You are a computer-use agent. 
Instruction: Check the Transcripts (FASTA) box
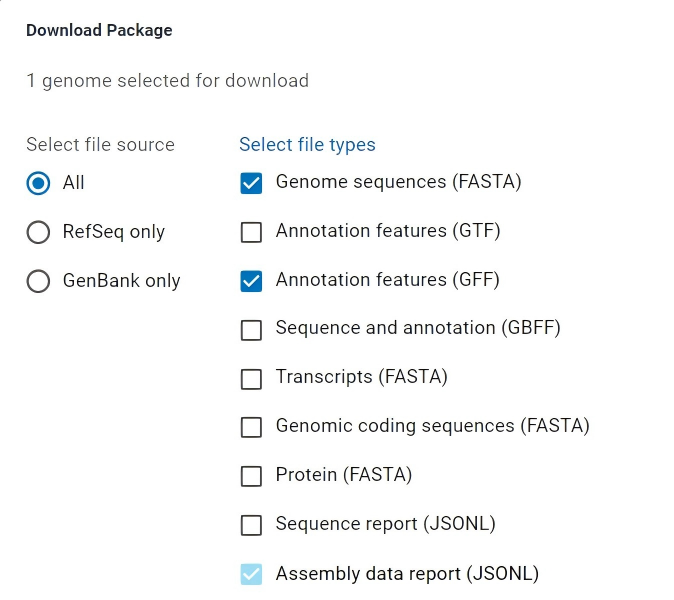point(251,378)
